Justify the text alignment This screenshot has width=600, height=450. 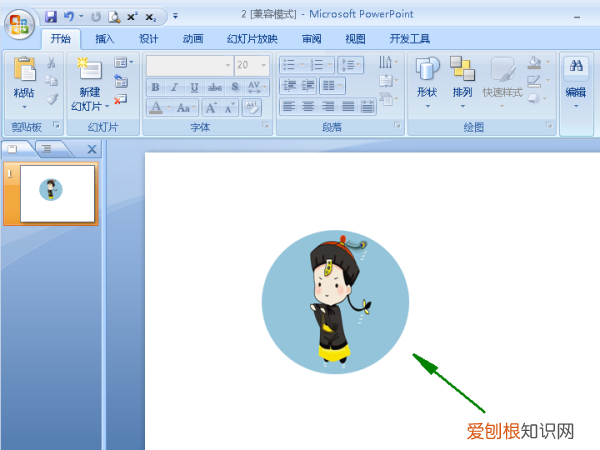(x=348, y=106)
